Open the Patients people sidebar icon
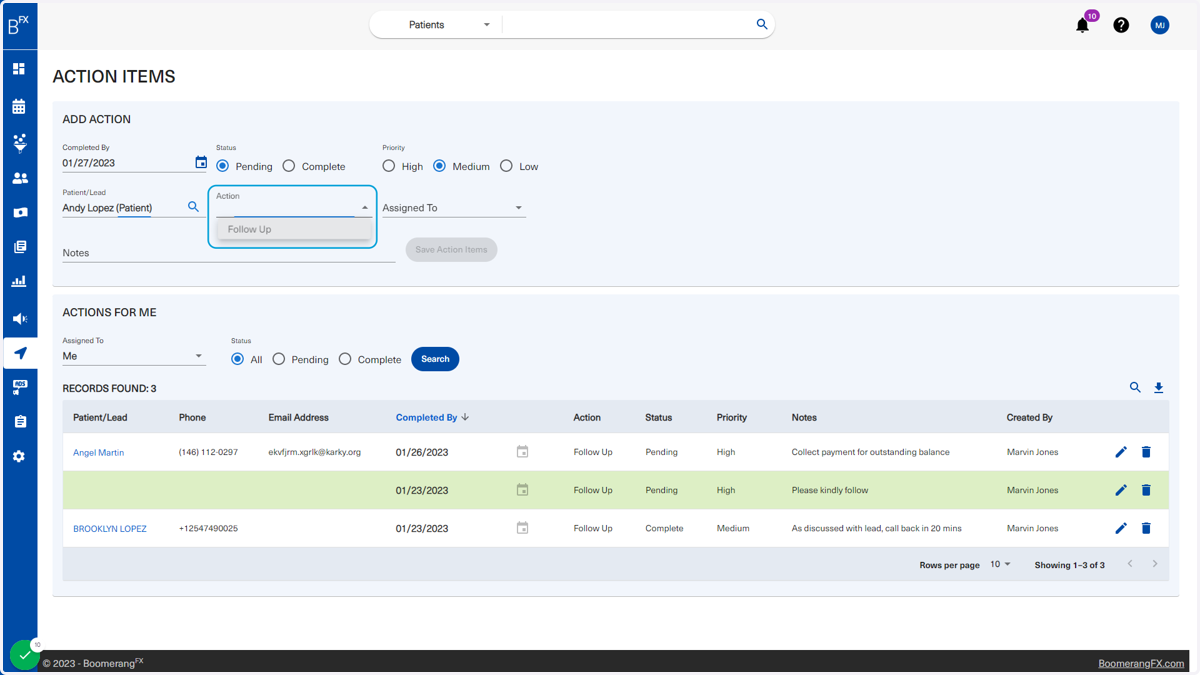The image size is (1200, 675). (x=19, y=178)
